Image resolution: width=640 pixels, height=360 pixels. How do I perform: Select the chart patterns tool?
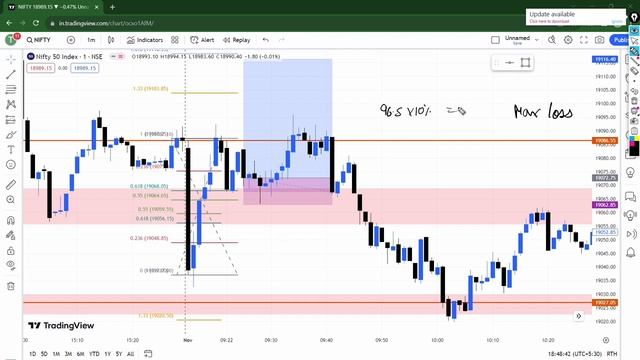11,104
